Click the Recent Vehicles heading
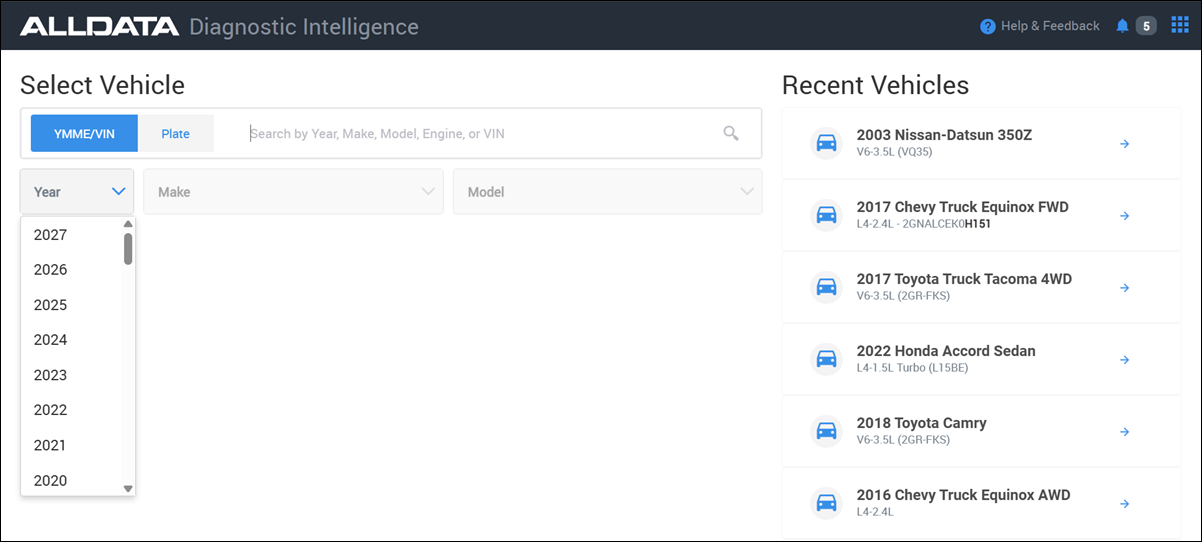 (876, 85)
